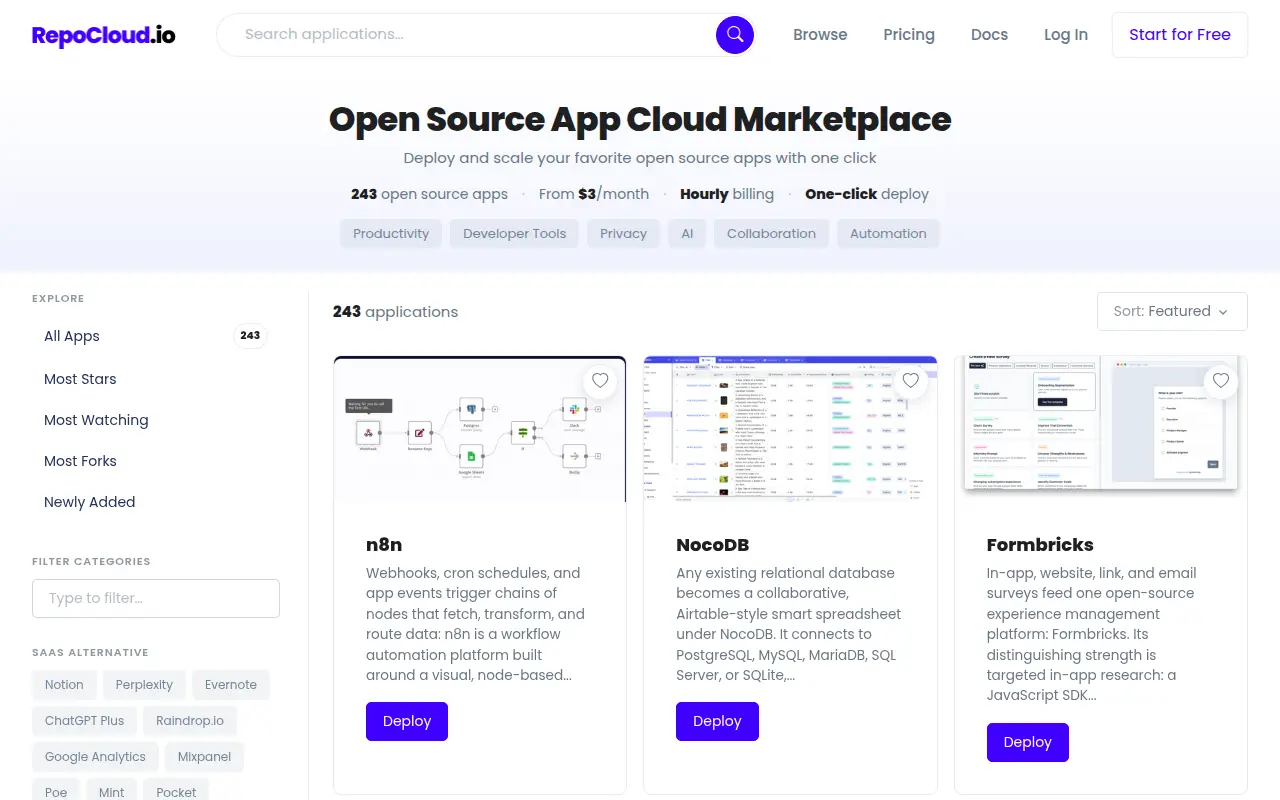Select the Poe alternative tag
Screen dimensions: 1280x800
click(x=56, y=792)
